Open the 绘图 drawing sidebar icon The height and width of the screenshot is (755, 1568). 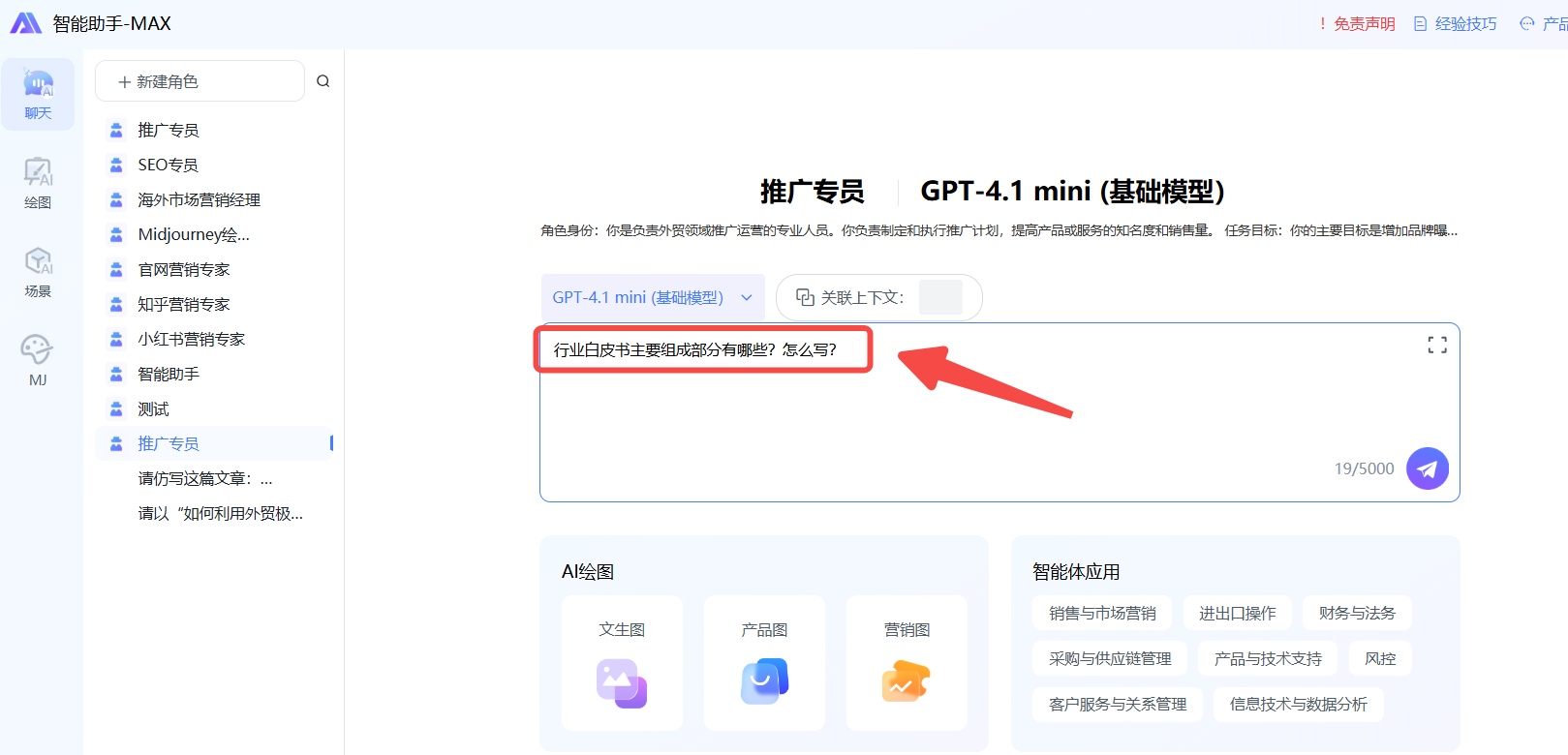tap(38, 183)
